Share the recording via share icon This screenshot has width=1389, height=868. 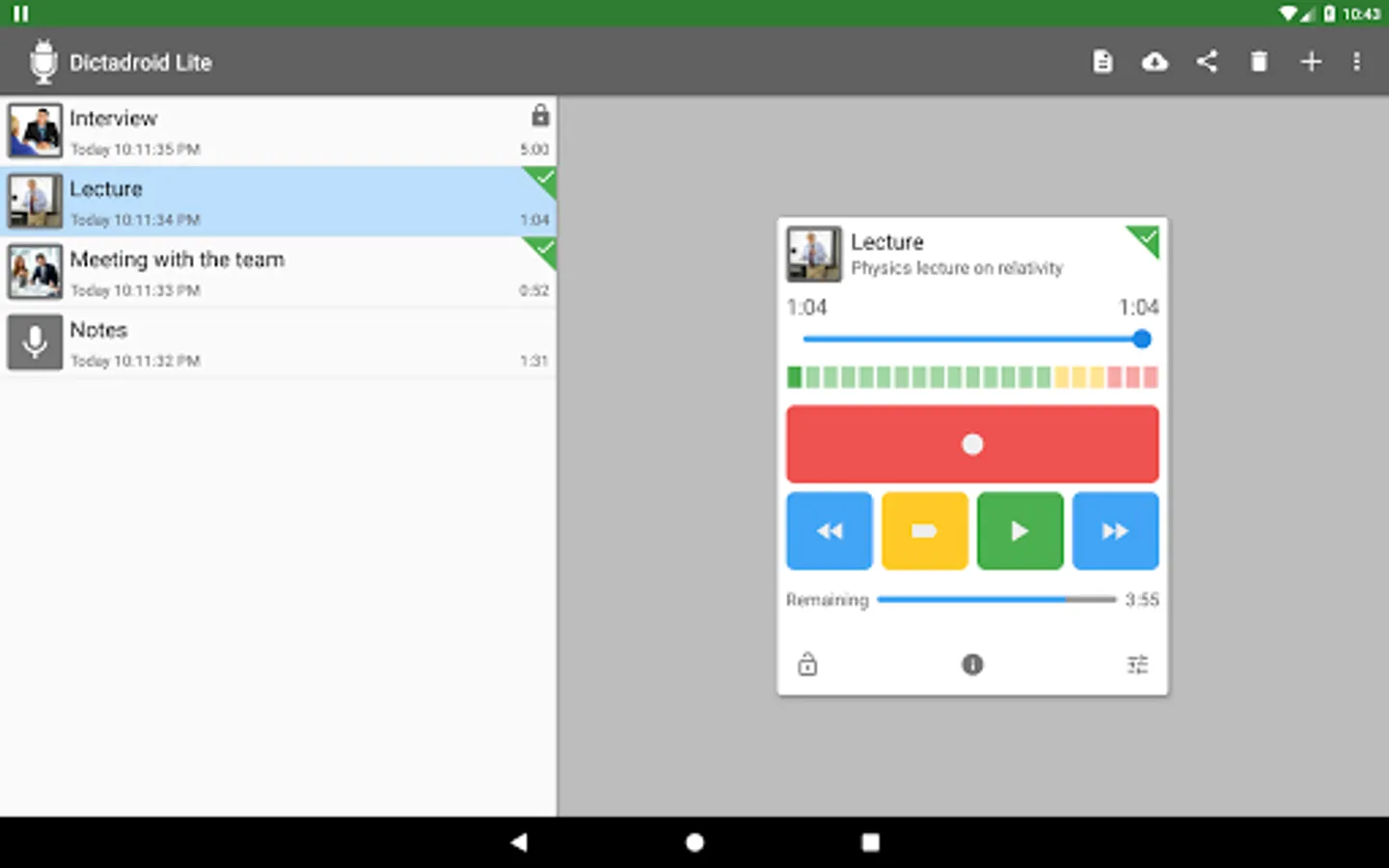click(1207, 62)
